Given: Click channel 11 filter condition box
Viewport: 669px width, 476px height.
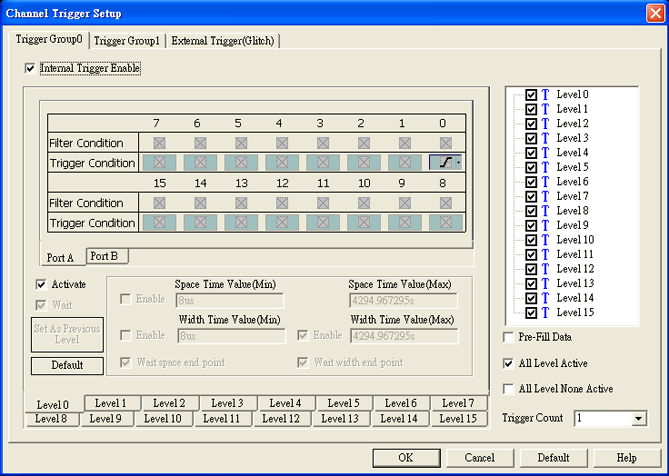Looking at the screenshot, I should click(323, 203).
